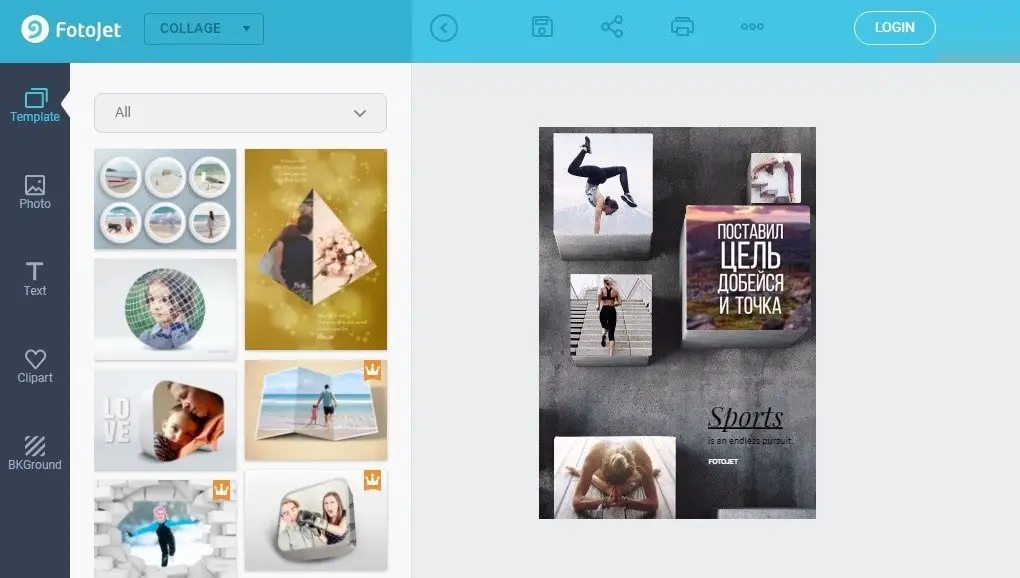Click the Sports heading text on canvas
1020x578 pixels.
click(745, 418)
